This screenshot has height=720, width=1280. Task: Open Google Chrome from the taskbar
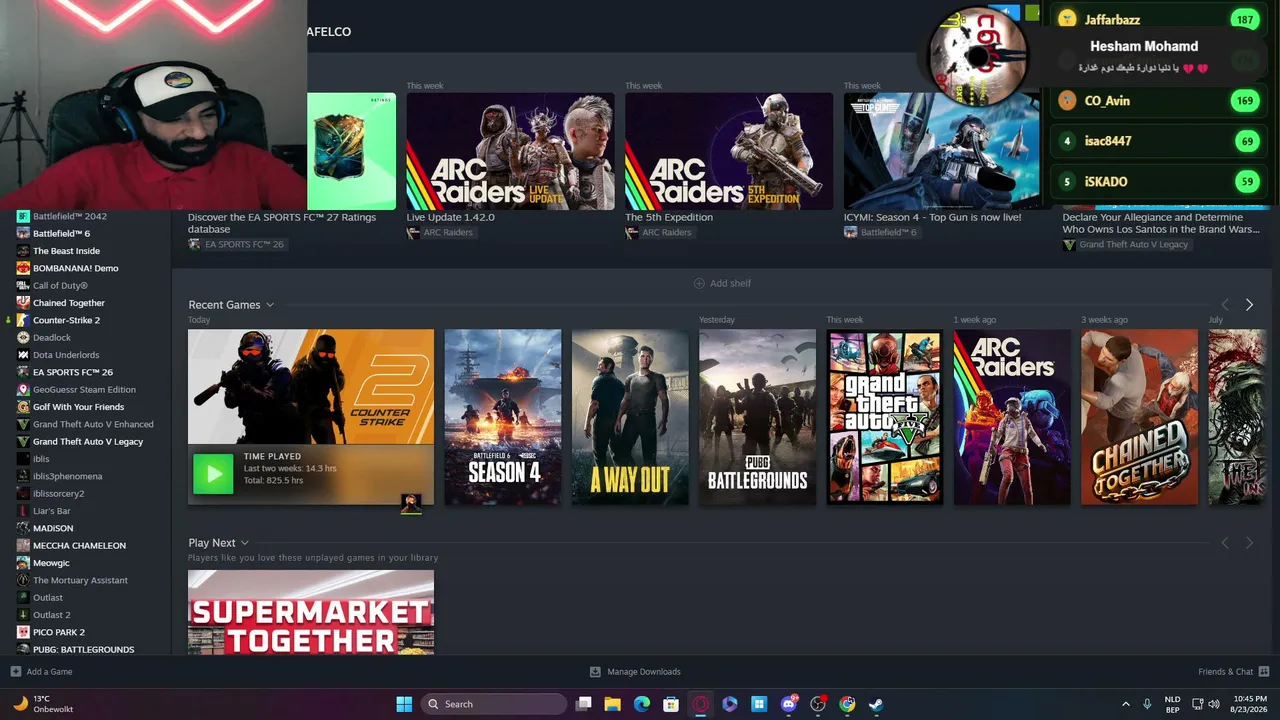pyautogui.click(x=847, y=704)
